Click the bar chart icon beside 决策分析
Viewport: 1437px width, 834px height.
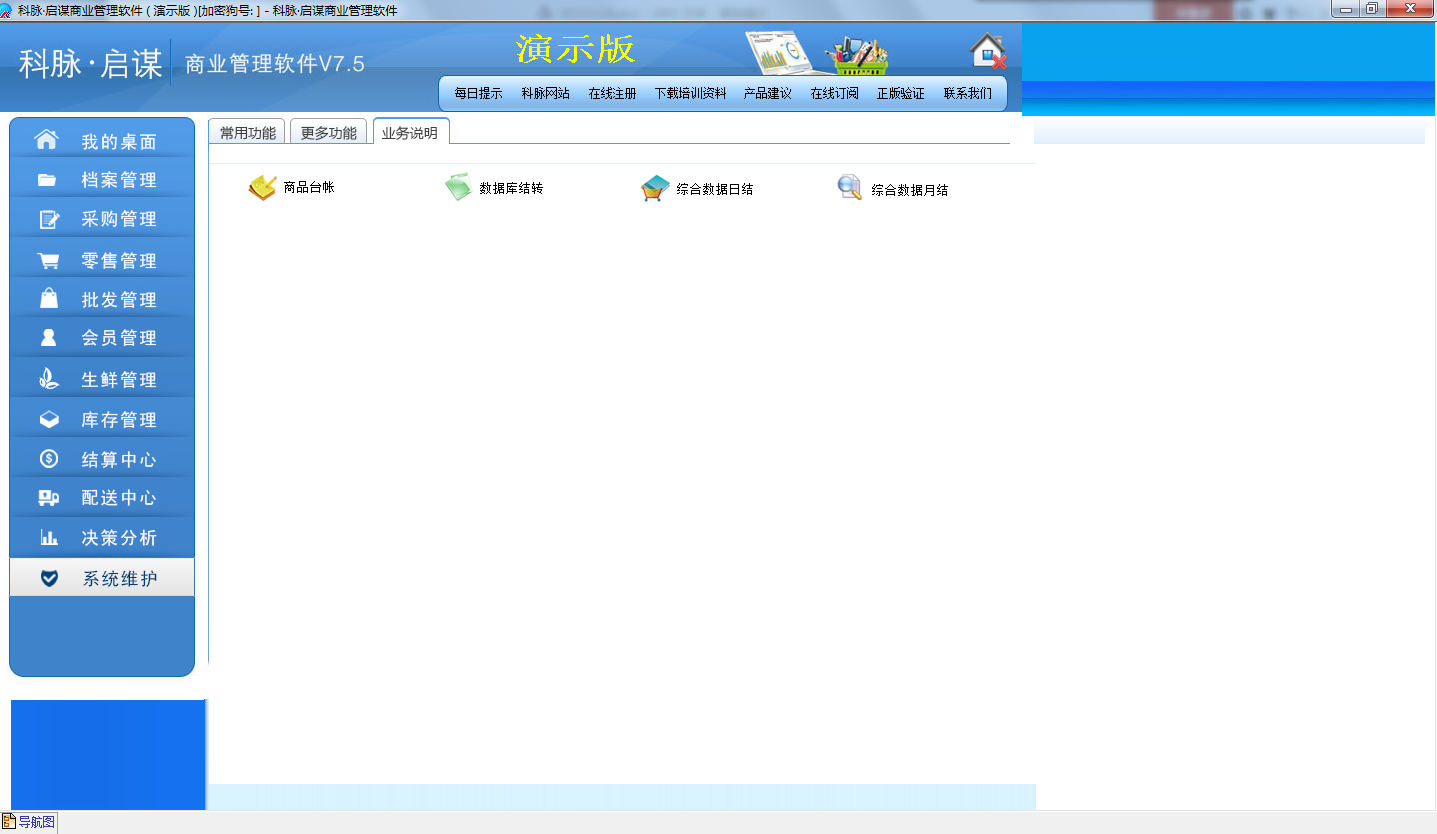tap(48, 538)
